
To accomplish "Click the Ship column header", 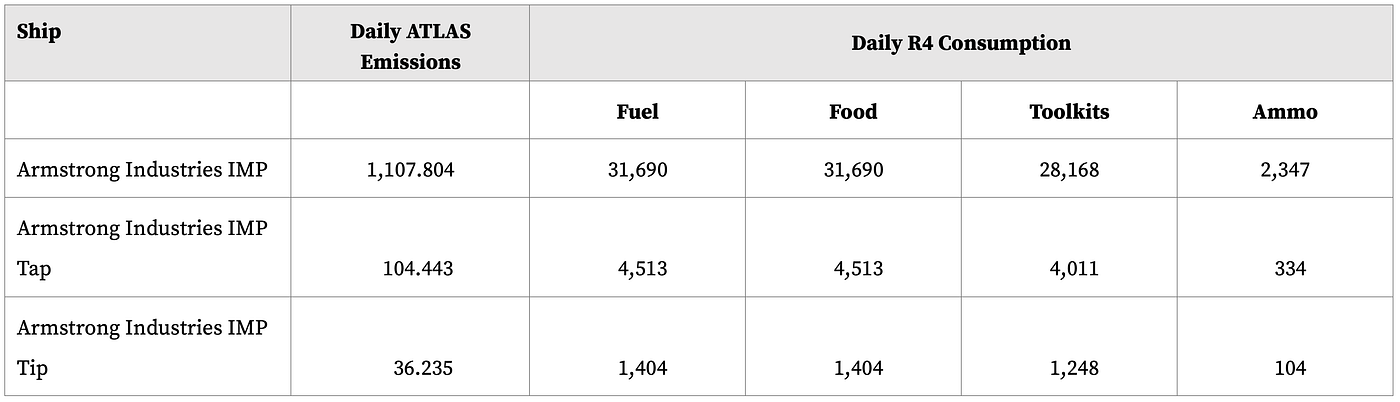I will pos(39,32).
